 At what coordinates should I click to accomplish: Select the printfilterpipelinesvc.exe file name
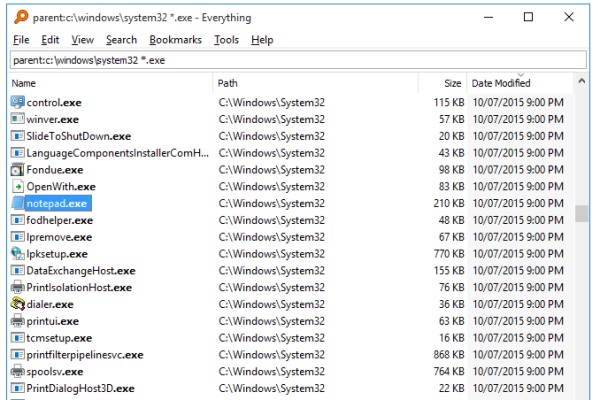click(x=85, y=355)
